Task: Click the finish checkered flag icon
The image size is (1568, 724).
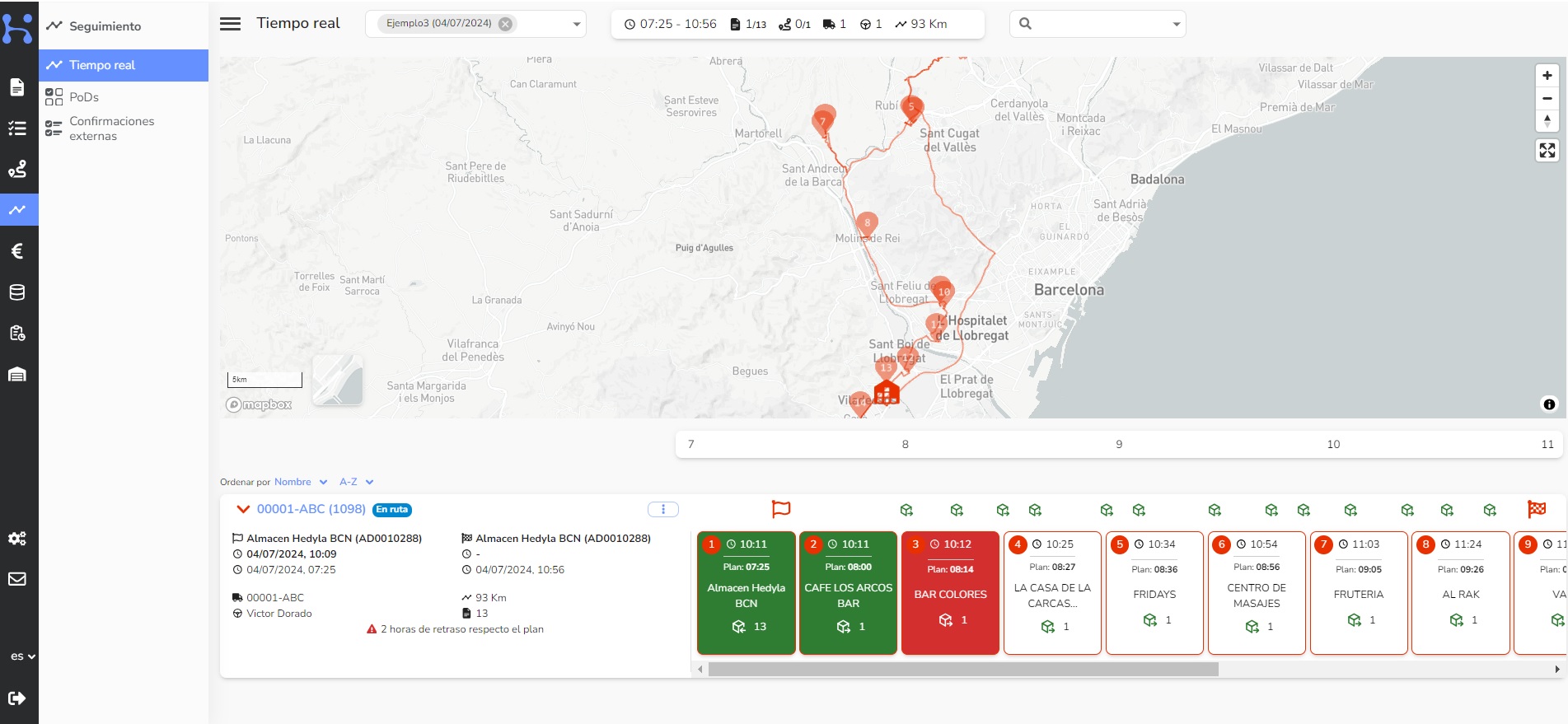Action: click(1537, 509)
